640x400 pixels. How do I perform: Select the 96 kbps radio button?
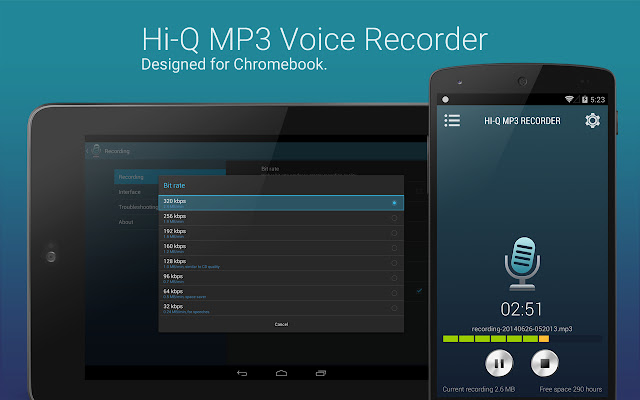point(394,278)
